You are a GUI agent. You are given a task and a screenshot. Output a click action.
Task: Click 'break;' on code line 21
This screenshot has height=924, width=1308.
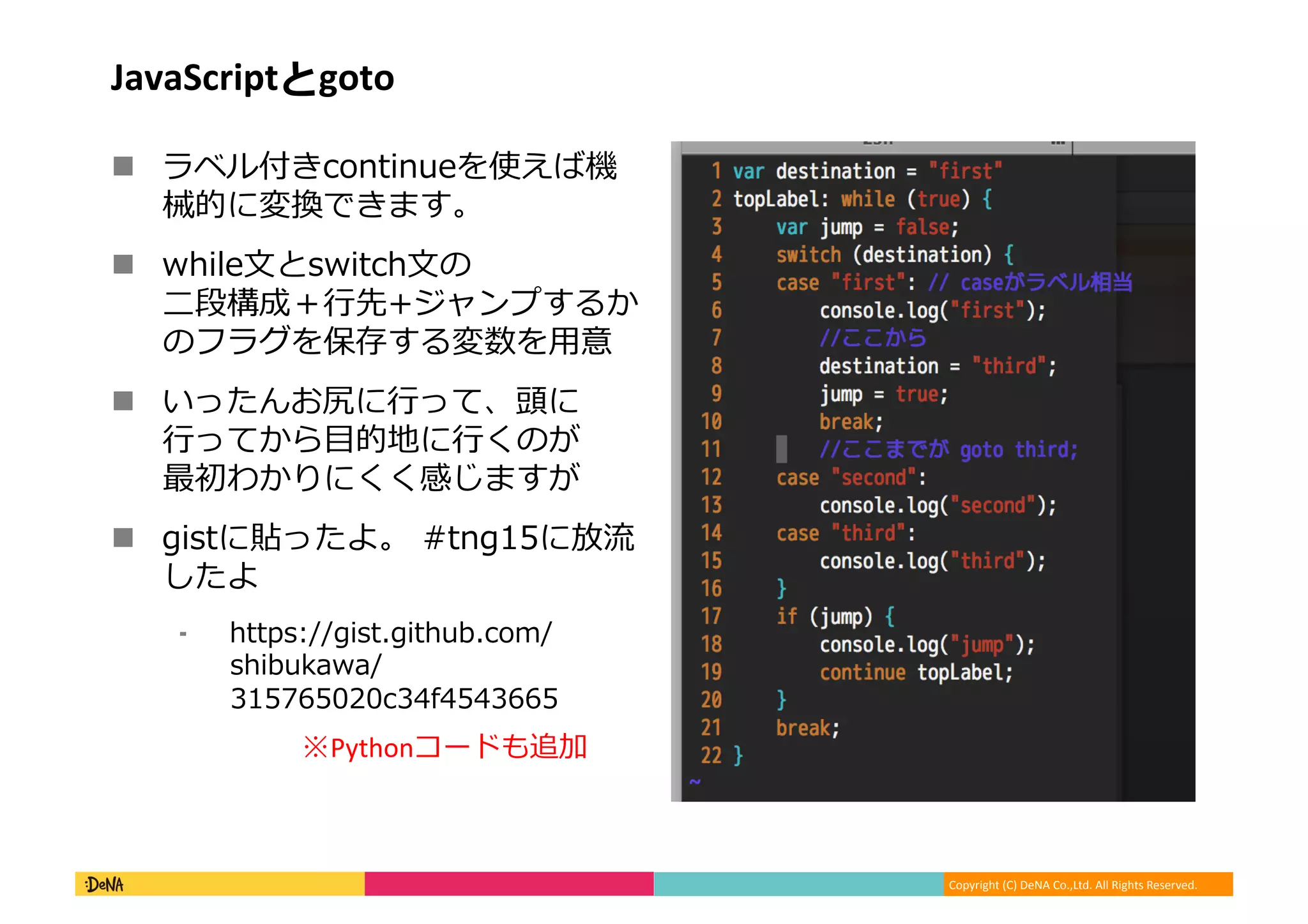807,728
